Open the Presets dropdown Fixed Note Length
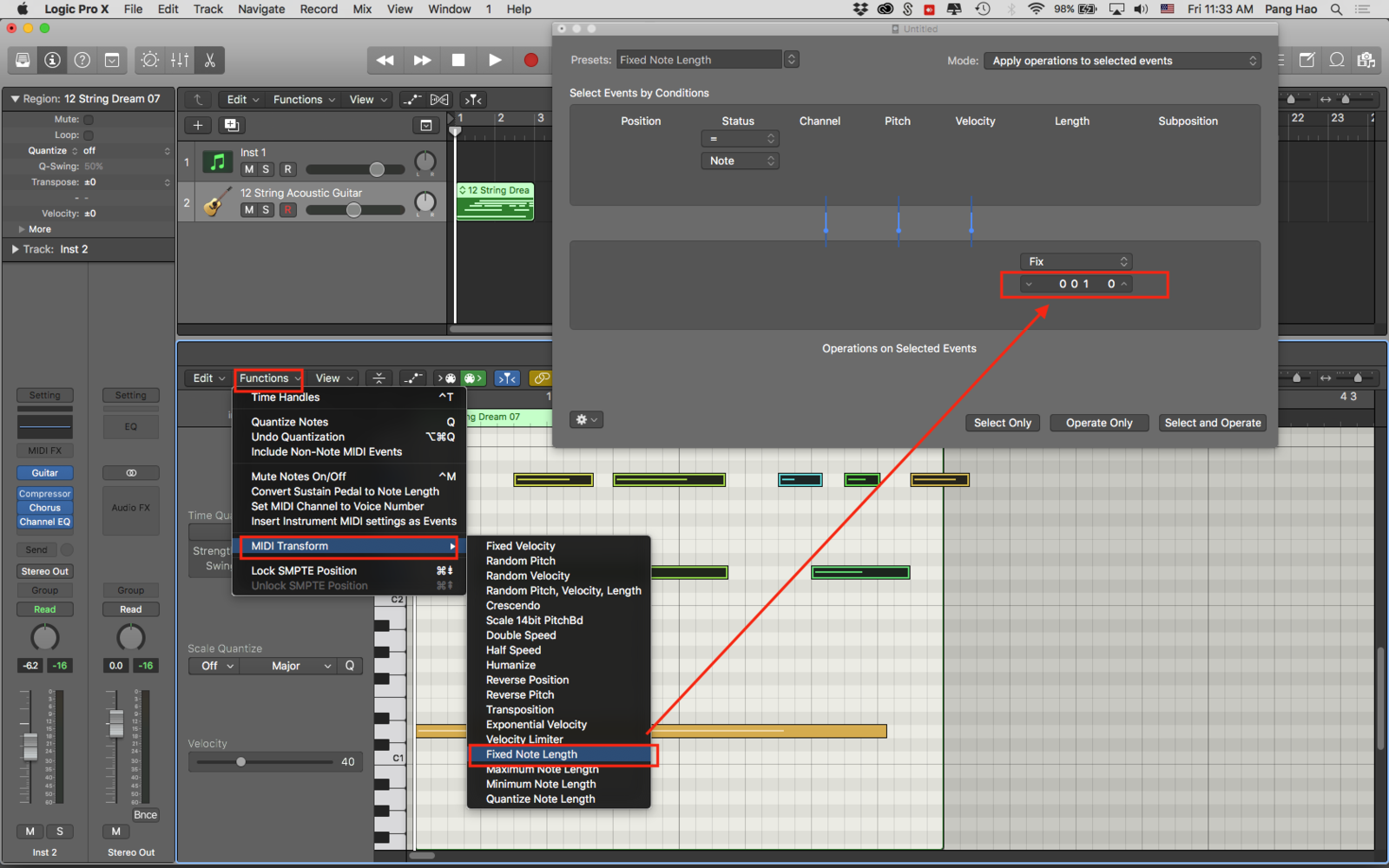The width and height of the screenshot is (1389, 868). pos(707,60)
